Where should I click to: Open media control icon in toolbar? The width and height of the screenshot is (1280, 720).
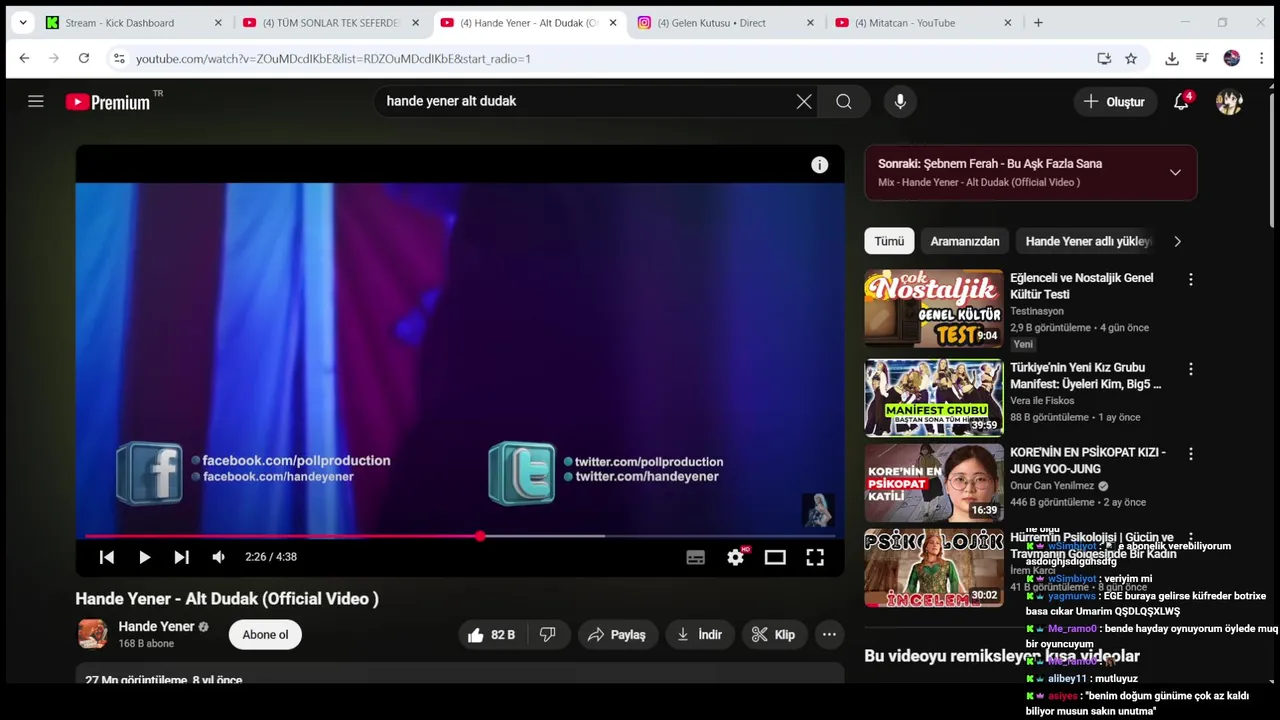tap(1202, 58)
